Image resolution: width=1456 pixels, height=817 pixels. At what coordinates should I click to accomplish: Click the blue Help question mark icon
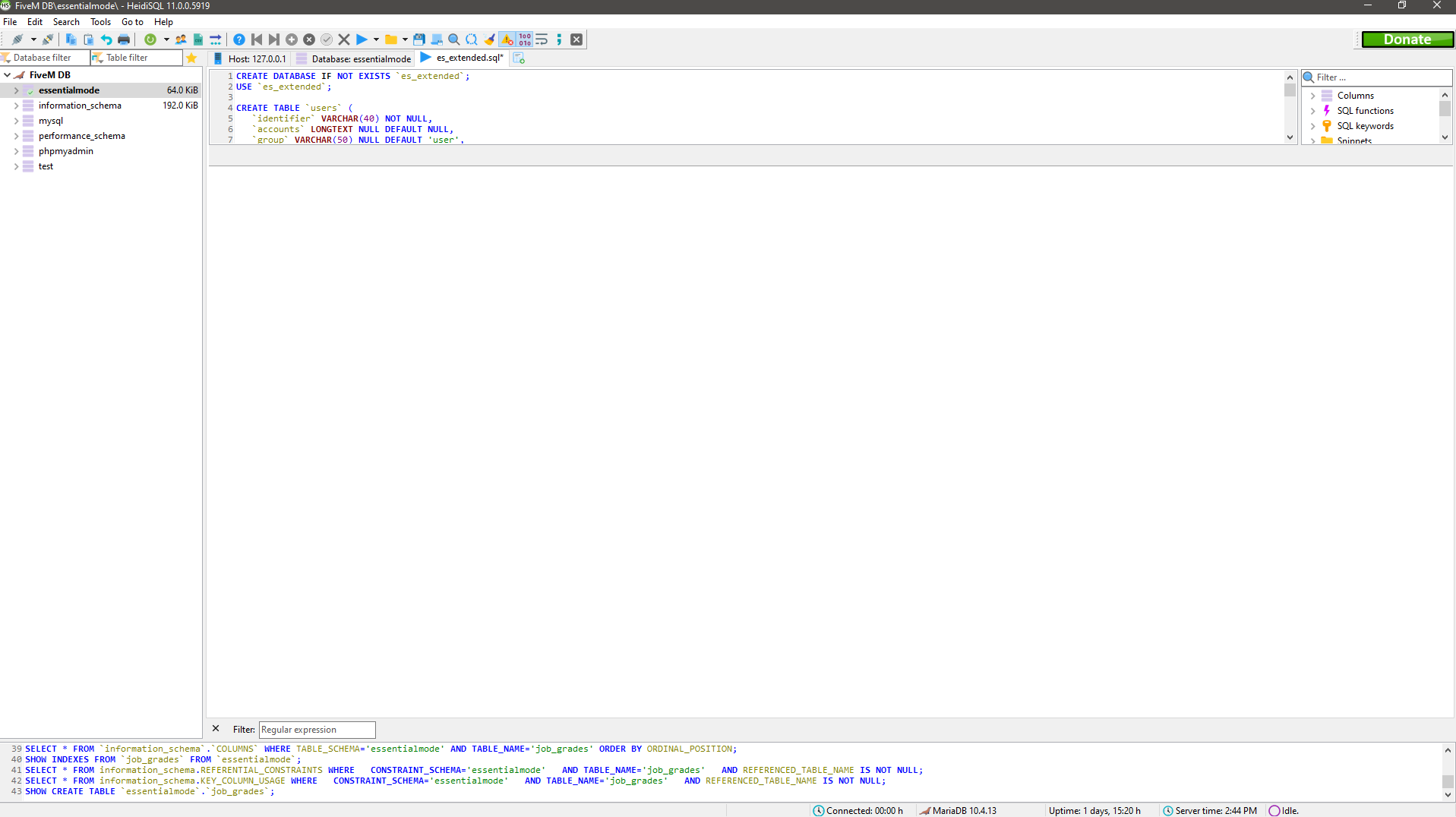[239, 39]
